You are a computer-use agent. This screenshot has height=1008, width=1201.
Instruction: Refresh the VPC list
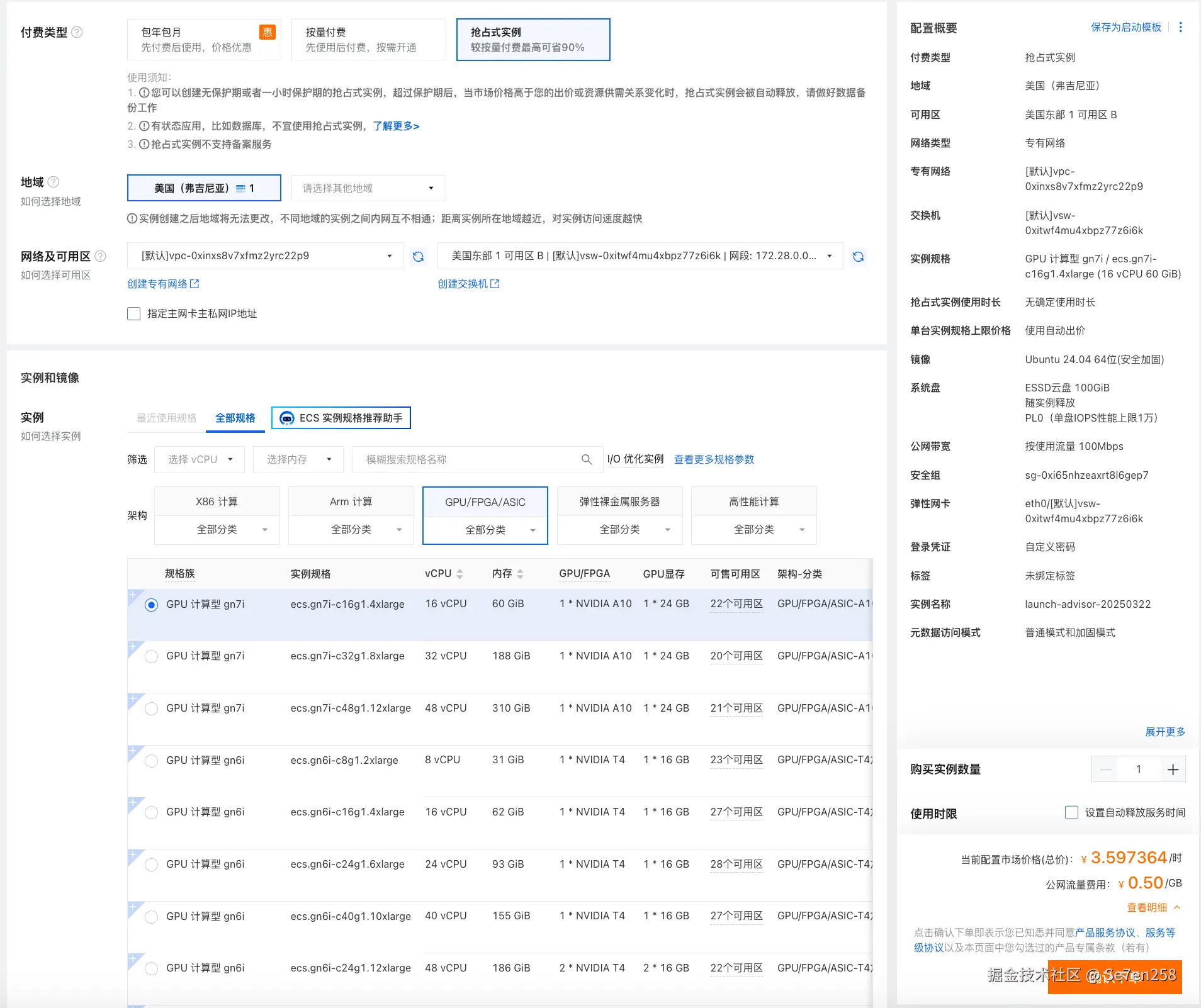click(x=418, y=256)
